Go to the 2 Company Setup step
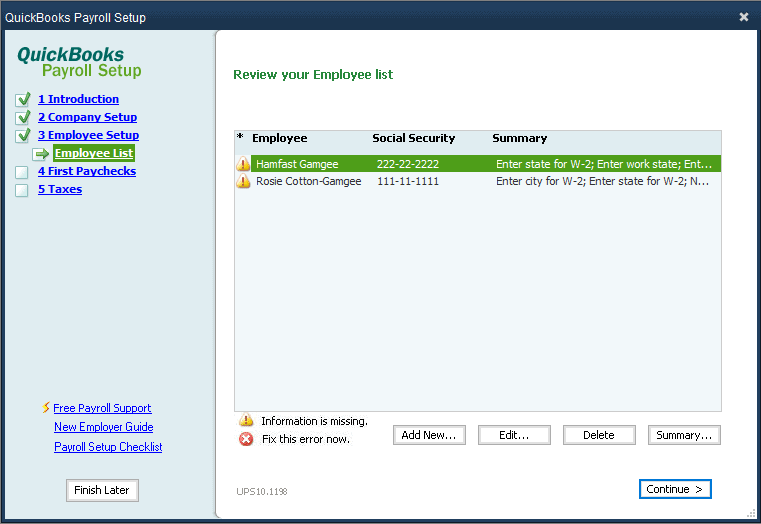 tap(87, 117)
